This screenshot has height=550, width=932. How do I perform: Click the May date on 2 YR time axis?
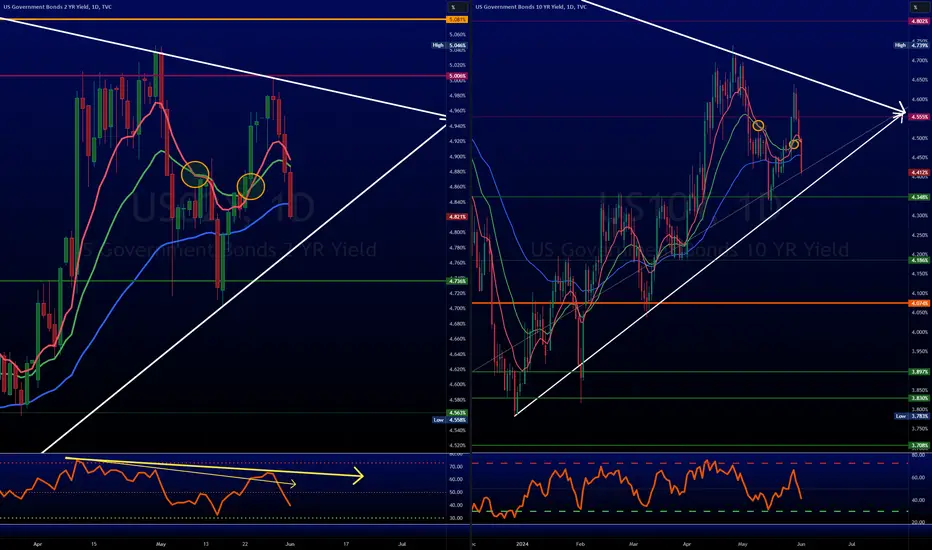click(x=160, y=544)
